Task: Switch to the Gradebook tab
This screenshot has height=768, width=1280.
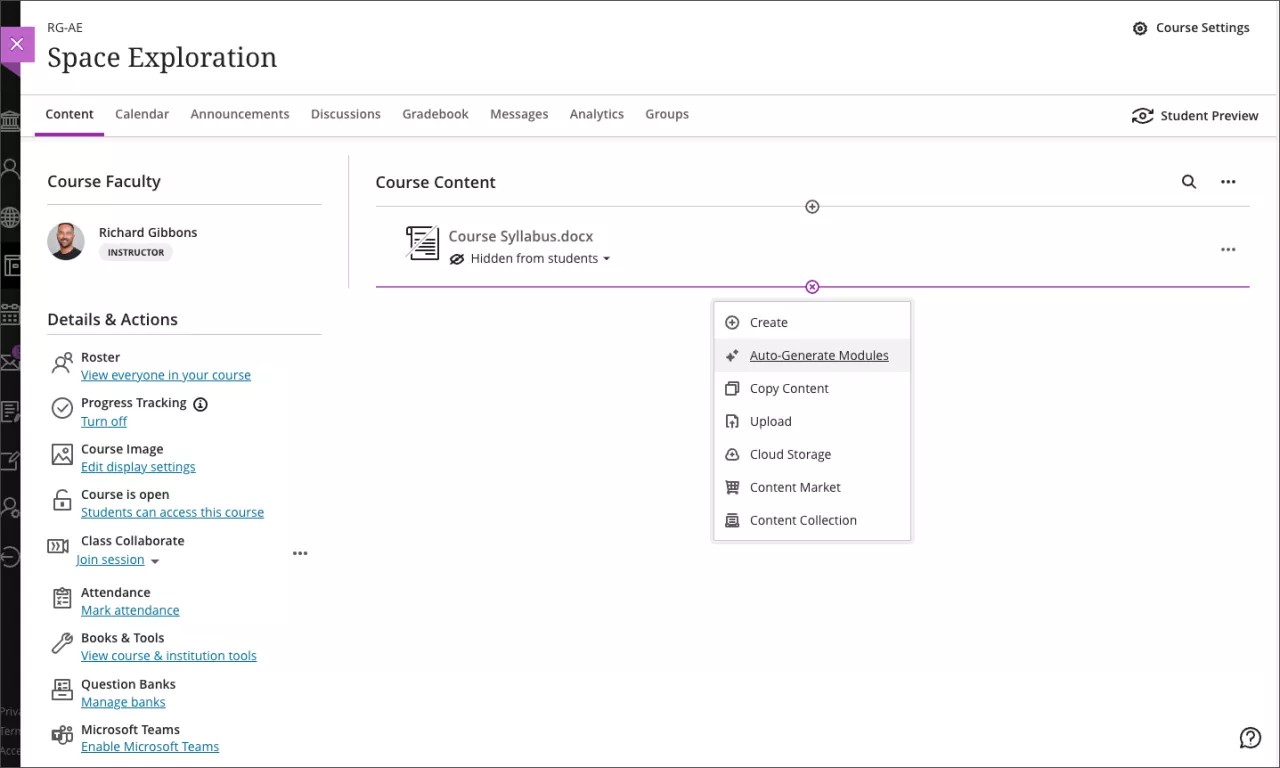Action: [435, 113]
